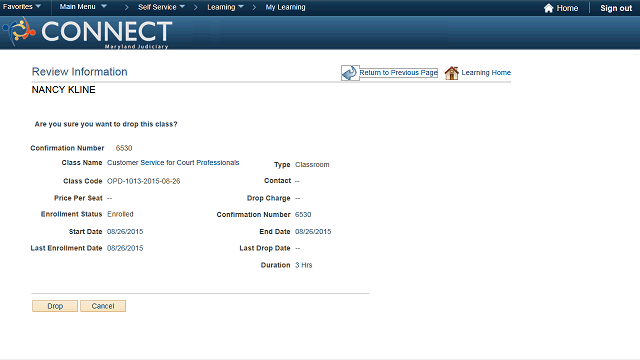Click the Home link in header

pyautogui.click(x=567, y=8)
